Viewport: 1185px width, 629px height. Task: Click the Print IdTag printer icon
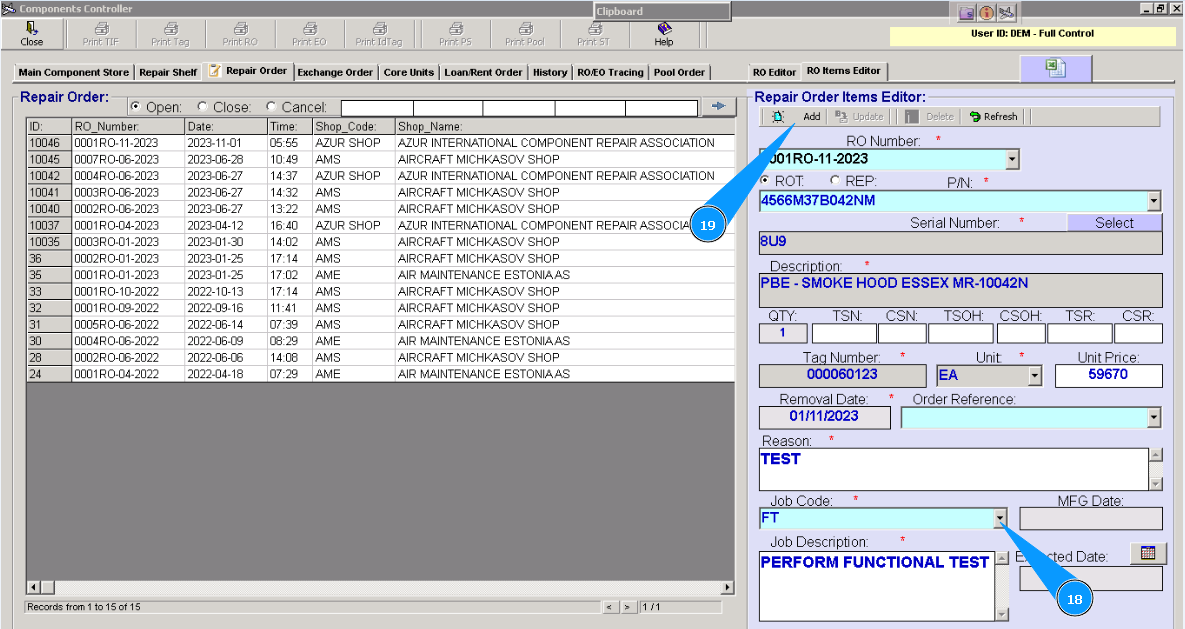379,28
